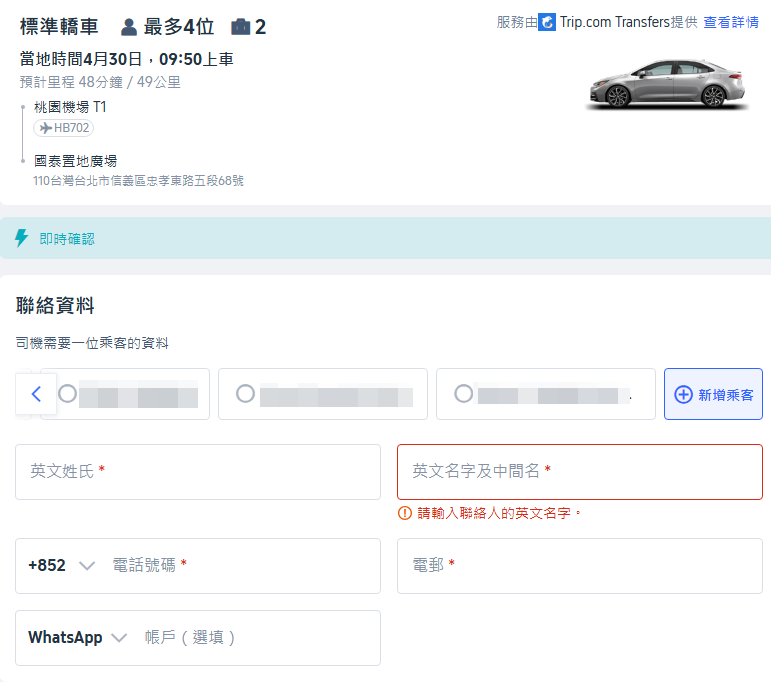Click the left arrow to scroll passengers back
The height and width of the screenshot is (682, 771).
pyautogui.click(x=36, y=394)
